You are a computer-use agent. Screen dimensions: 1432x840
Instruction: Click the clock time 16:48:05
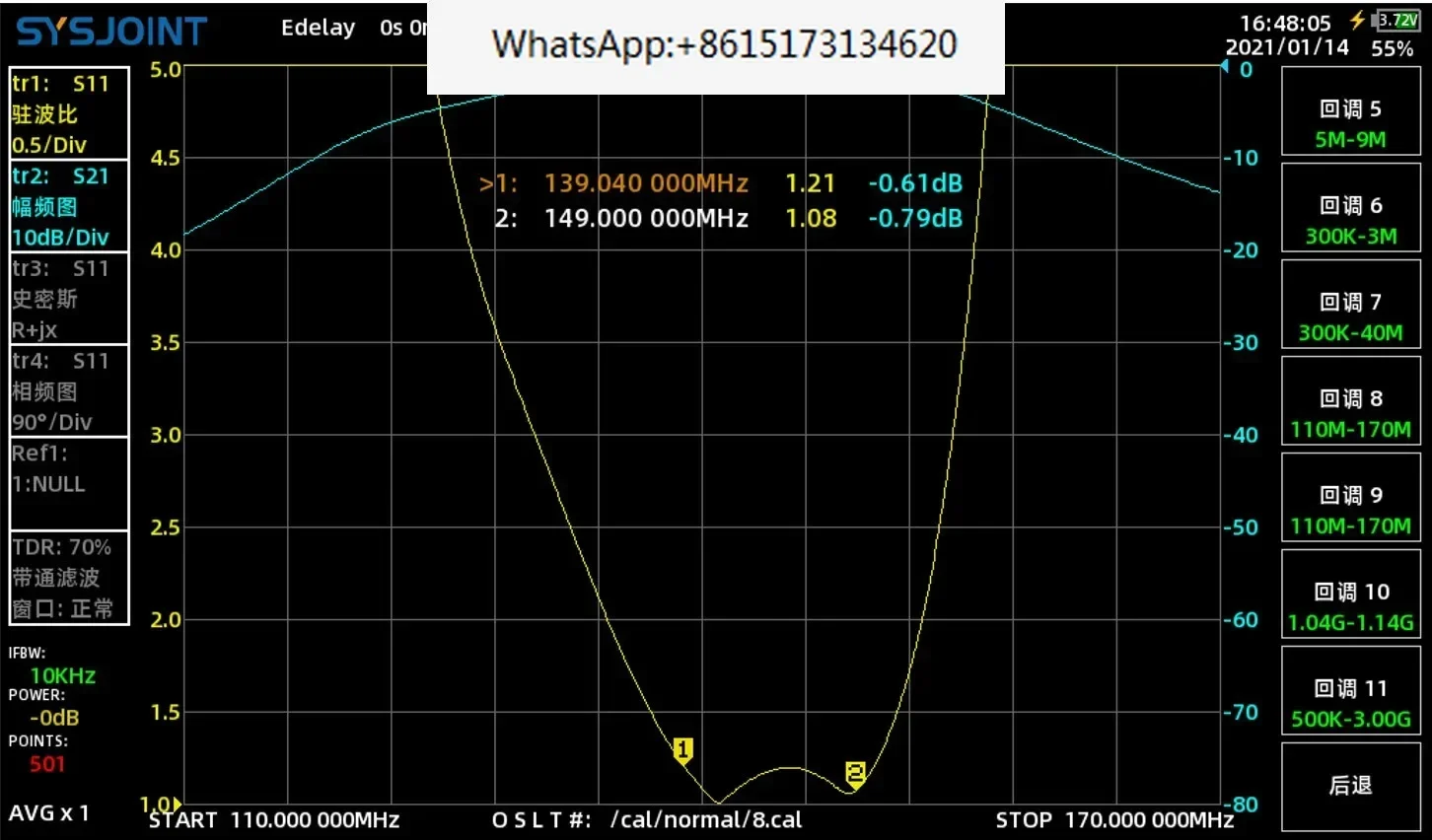pos(1285,23)
